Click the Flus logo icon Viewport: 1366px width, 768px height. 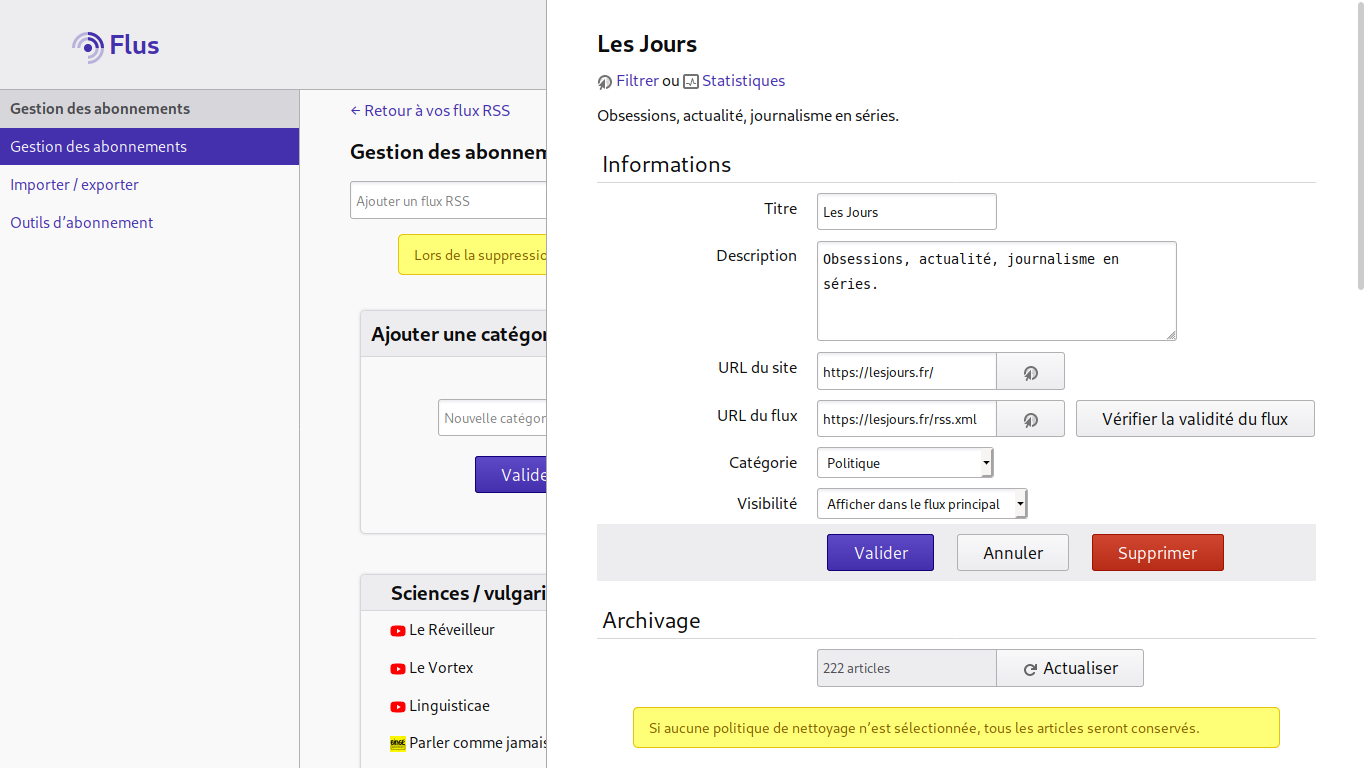(86, 45)
